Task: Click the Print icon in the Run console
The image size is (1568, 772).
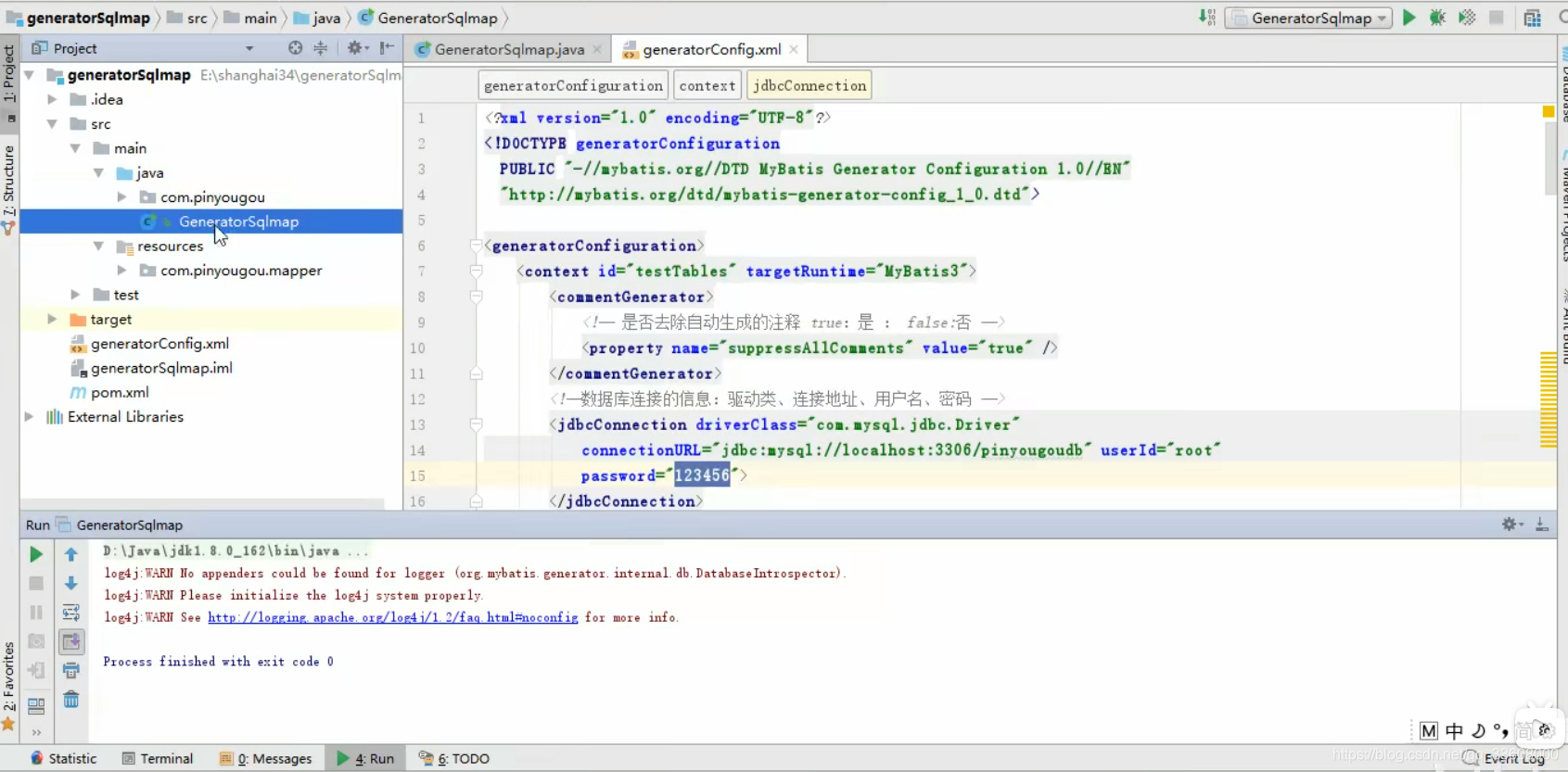Action: [71, 670]
